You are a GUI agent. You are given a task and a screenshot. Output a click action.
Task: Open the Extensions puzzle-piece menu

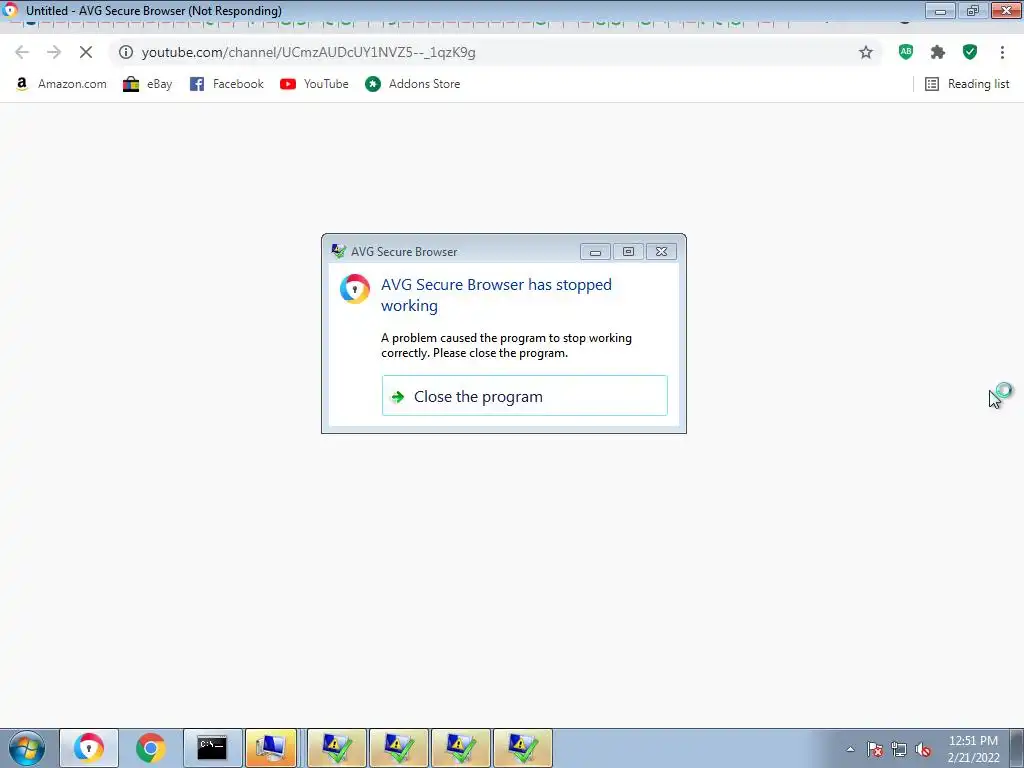coord(938,52)
